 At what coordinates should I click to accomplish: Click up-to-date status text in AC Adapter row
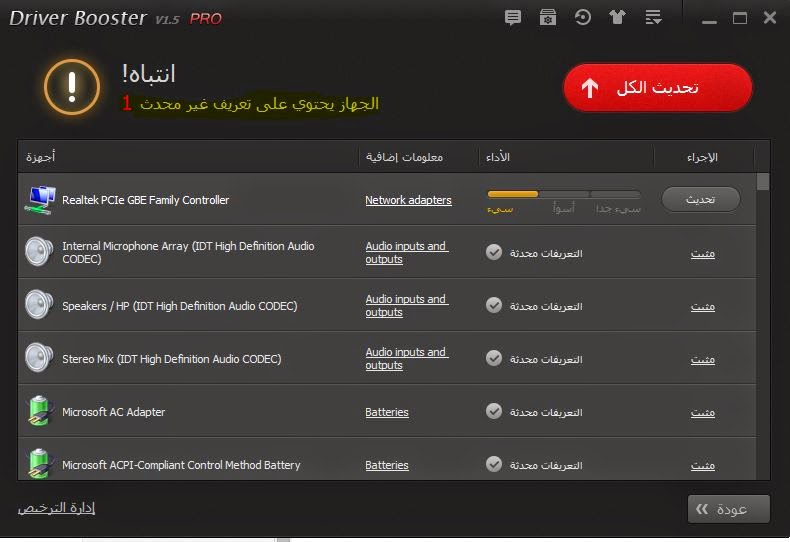[546, 412]
